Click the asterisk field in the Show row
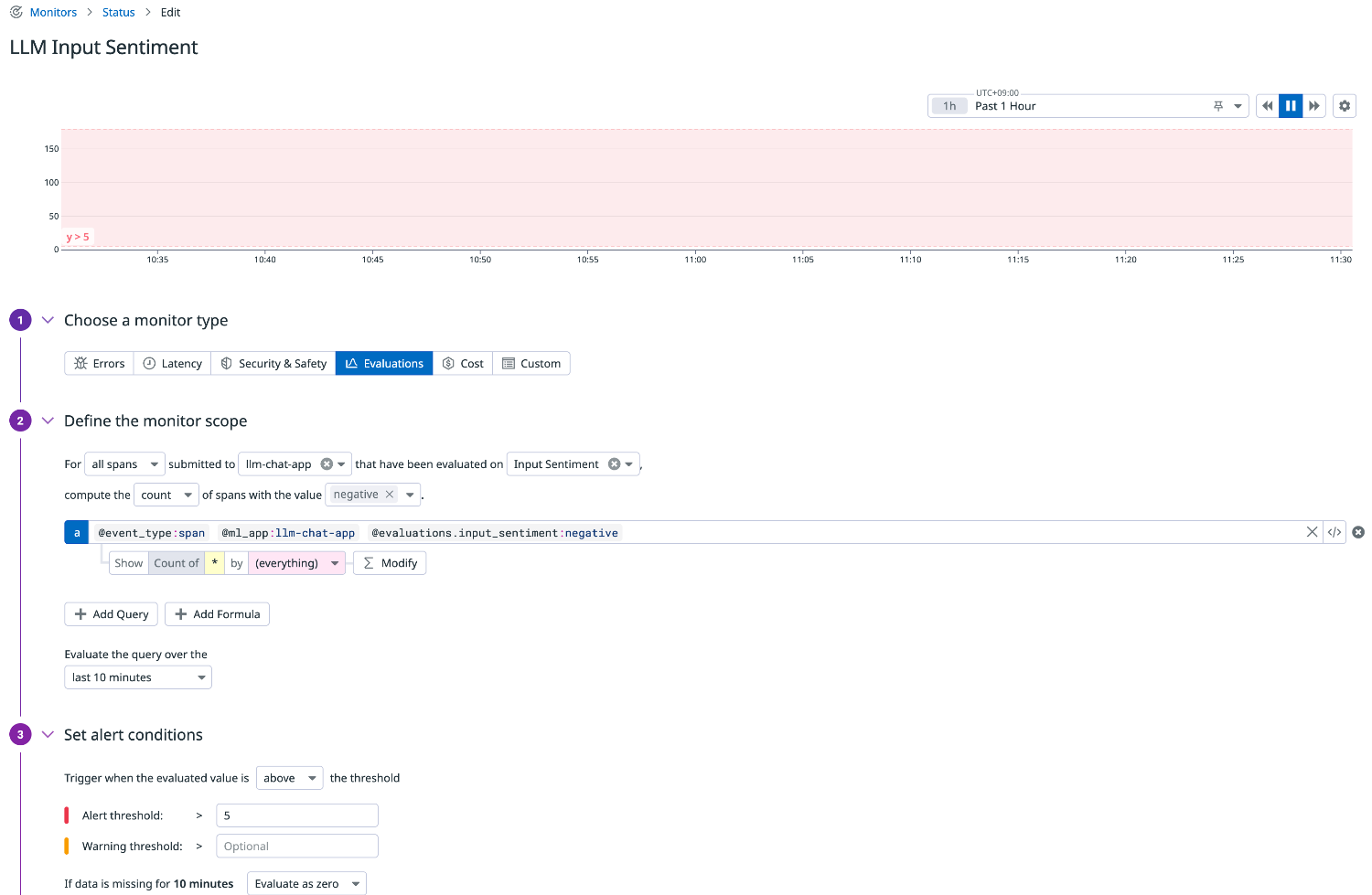 click(x=215, y=563)
